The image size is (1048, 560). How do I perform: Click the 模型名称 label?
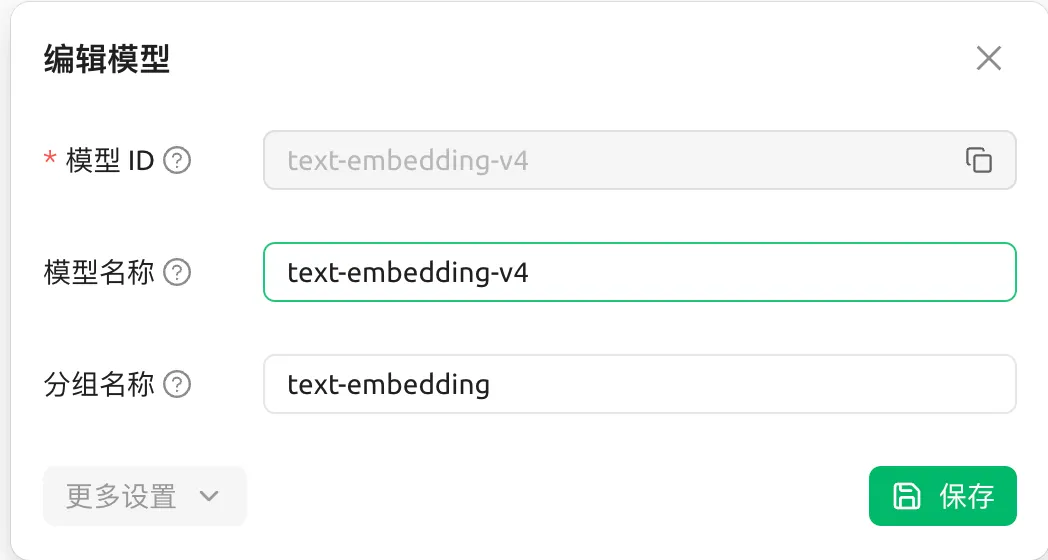tap(99, 272)
